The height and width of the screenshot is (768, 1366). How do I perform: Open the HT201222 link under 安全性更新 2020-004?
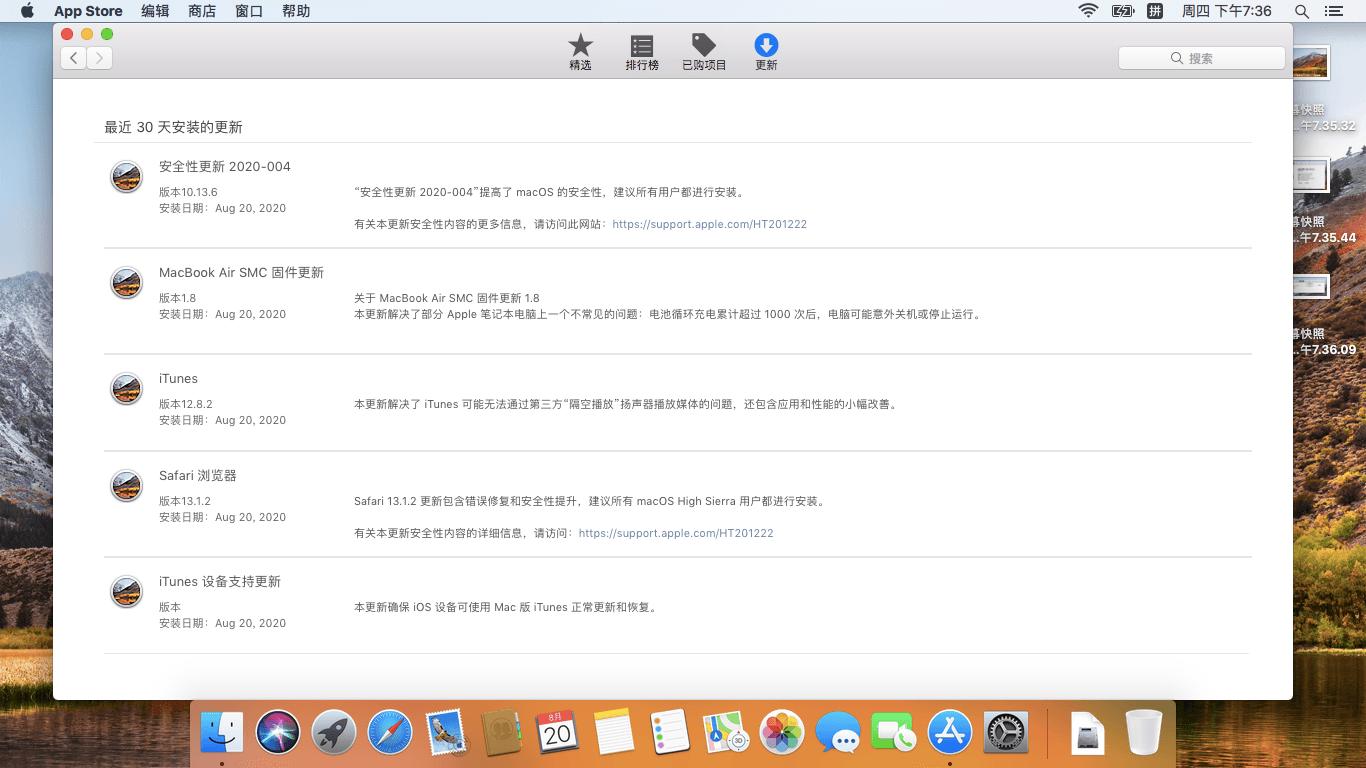tap(710, 224)
